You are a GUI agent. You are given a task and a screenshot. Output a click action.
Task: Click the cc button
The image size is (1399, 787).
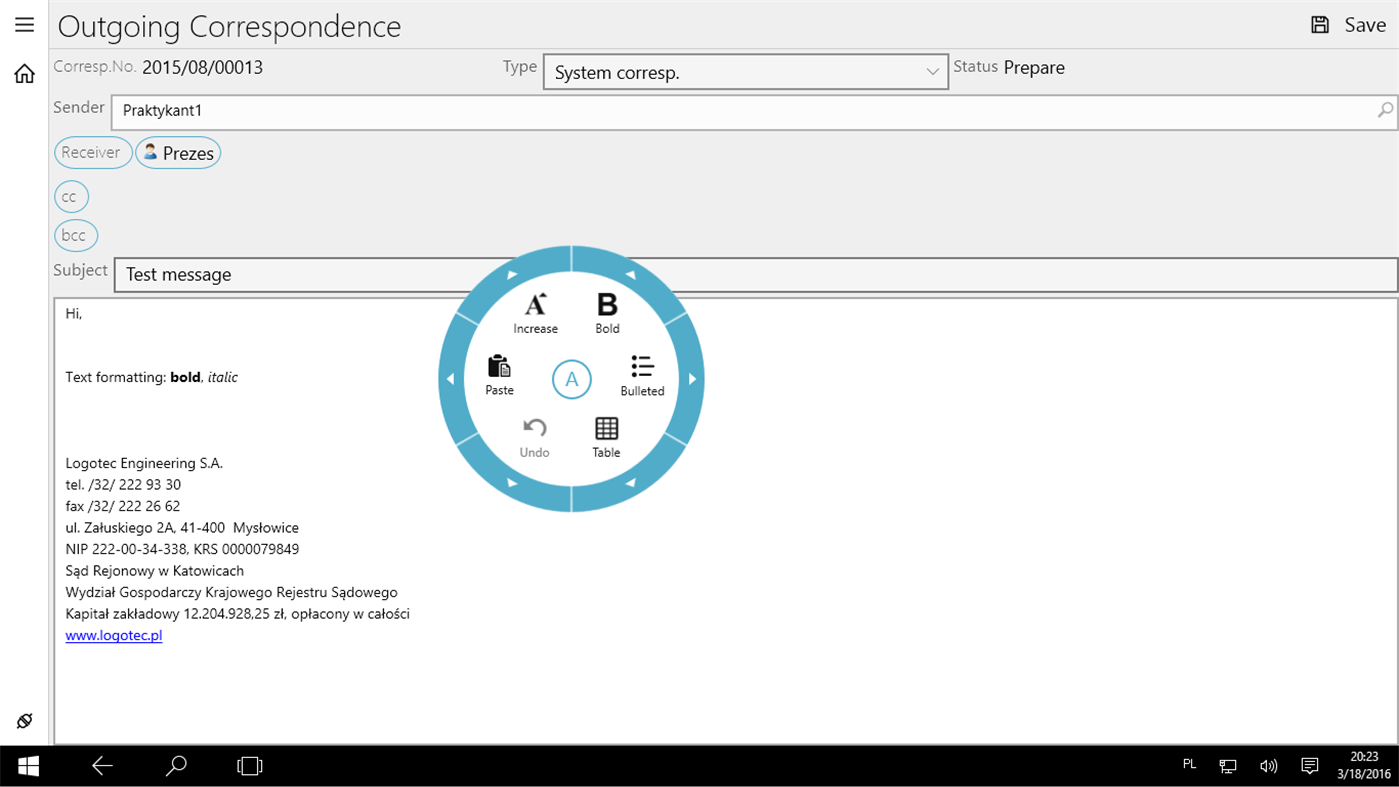pos(71,197)
